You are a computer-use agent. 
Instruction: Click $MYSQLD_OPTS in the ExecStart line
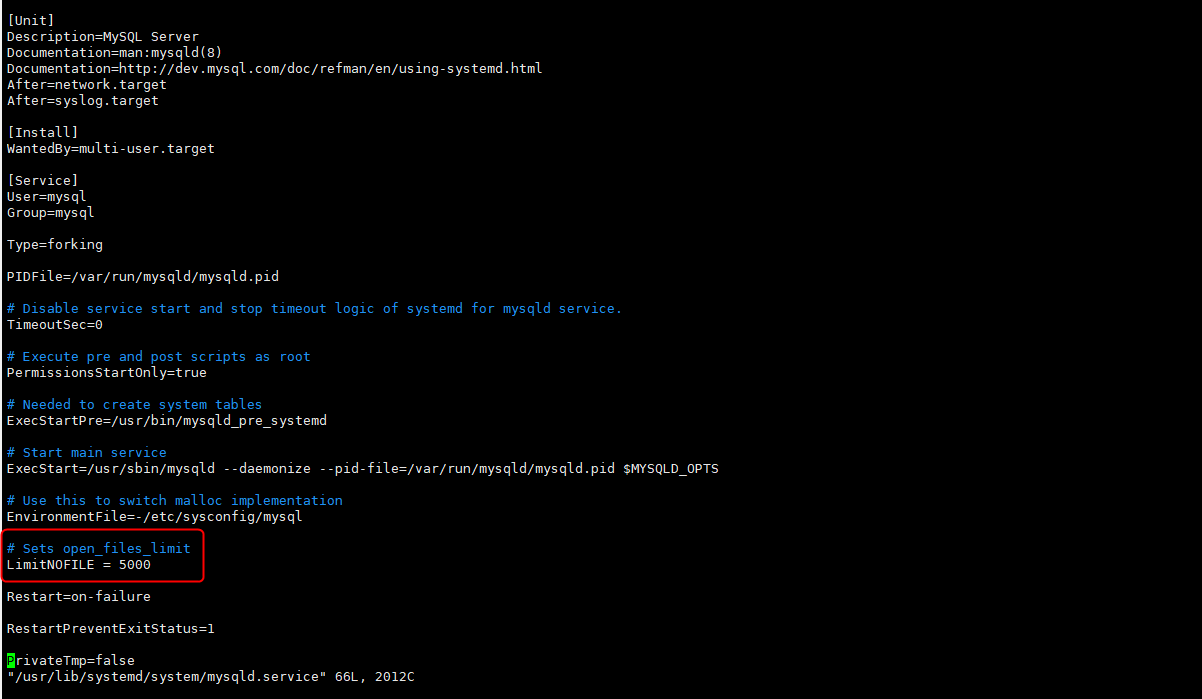[x=671, y=468]
